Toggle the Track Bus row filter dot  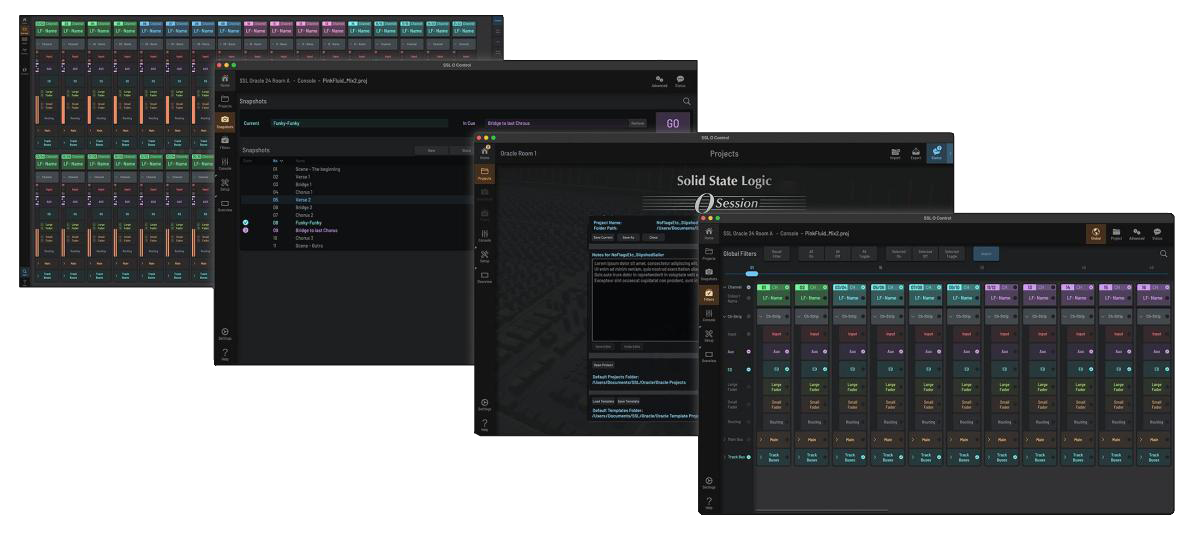pos(748,457)
